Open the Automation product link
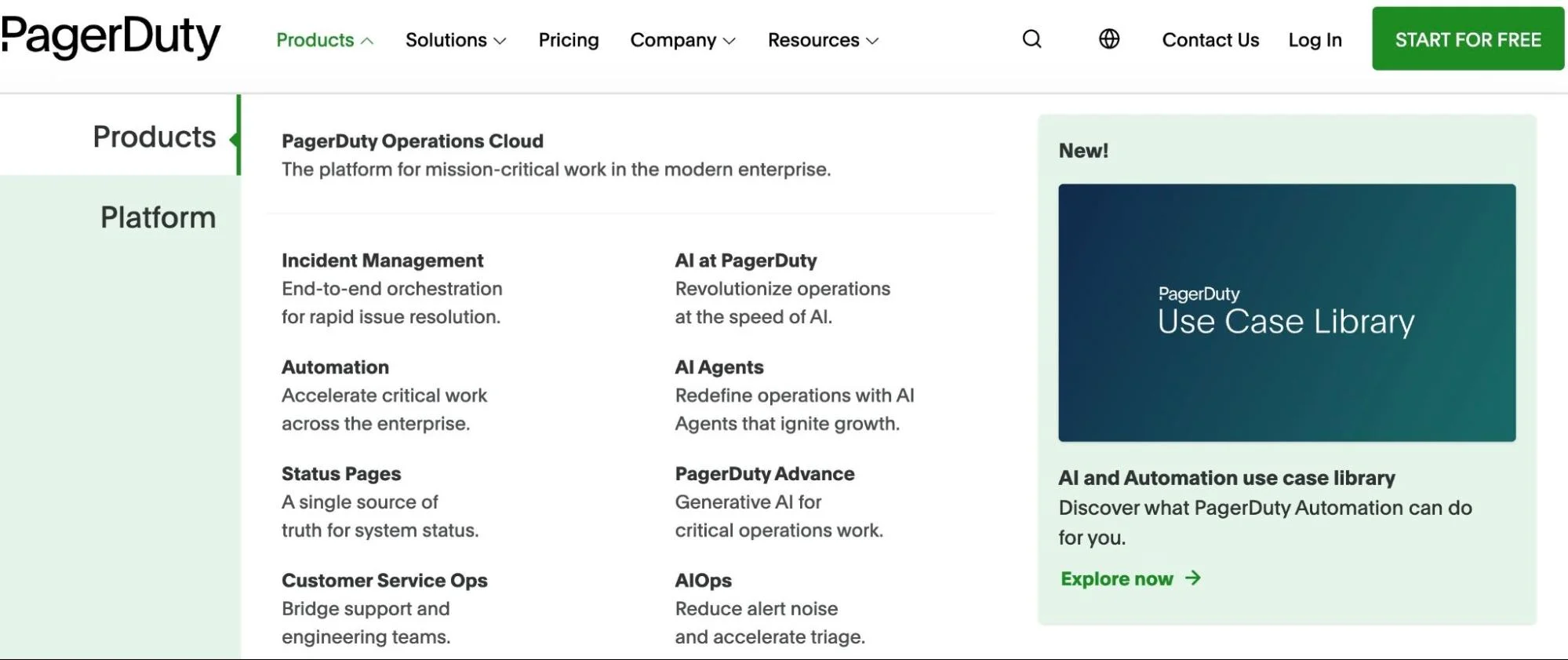This screenshot has width=1568, height=660. [x=335, y=367]
